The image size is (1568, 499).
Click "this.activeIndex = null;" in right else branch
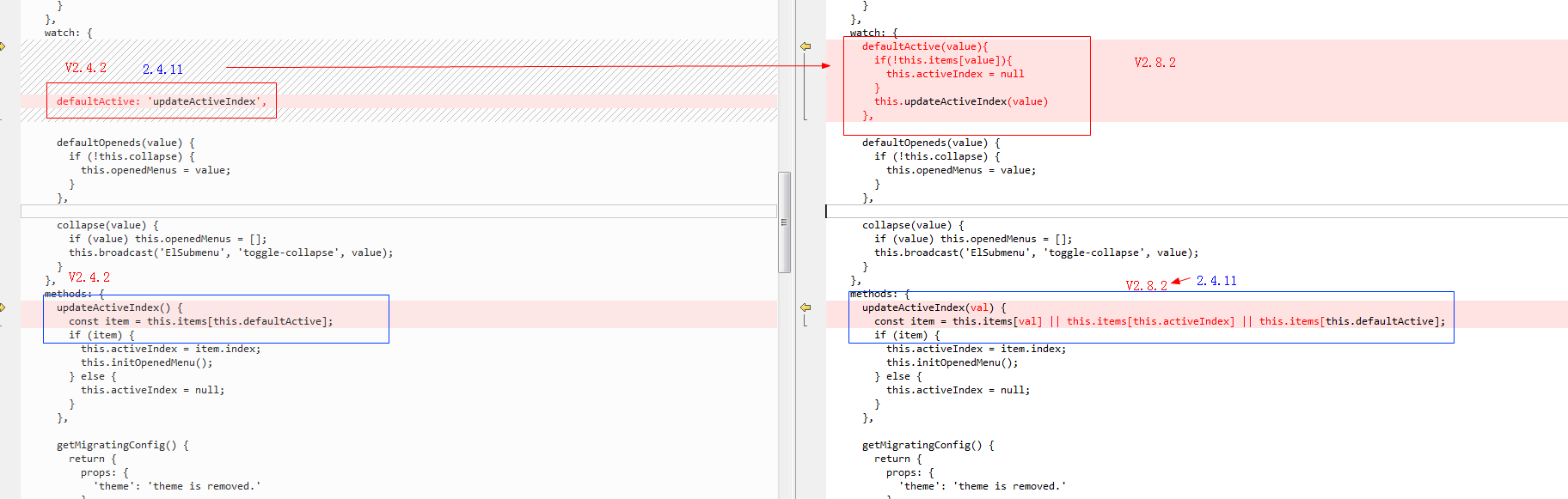click(x=959, y=390)
